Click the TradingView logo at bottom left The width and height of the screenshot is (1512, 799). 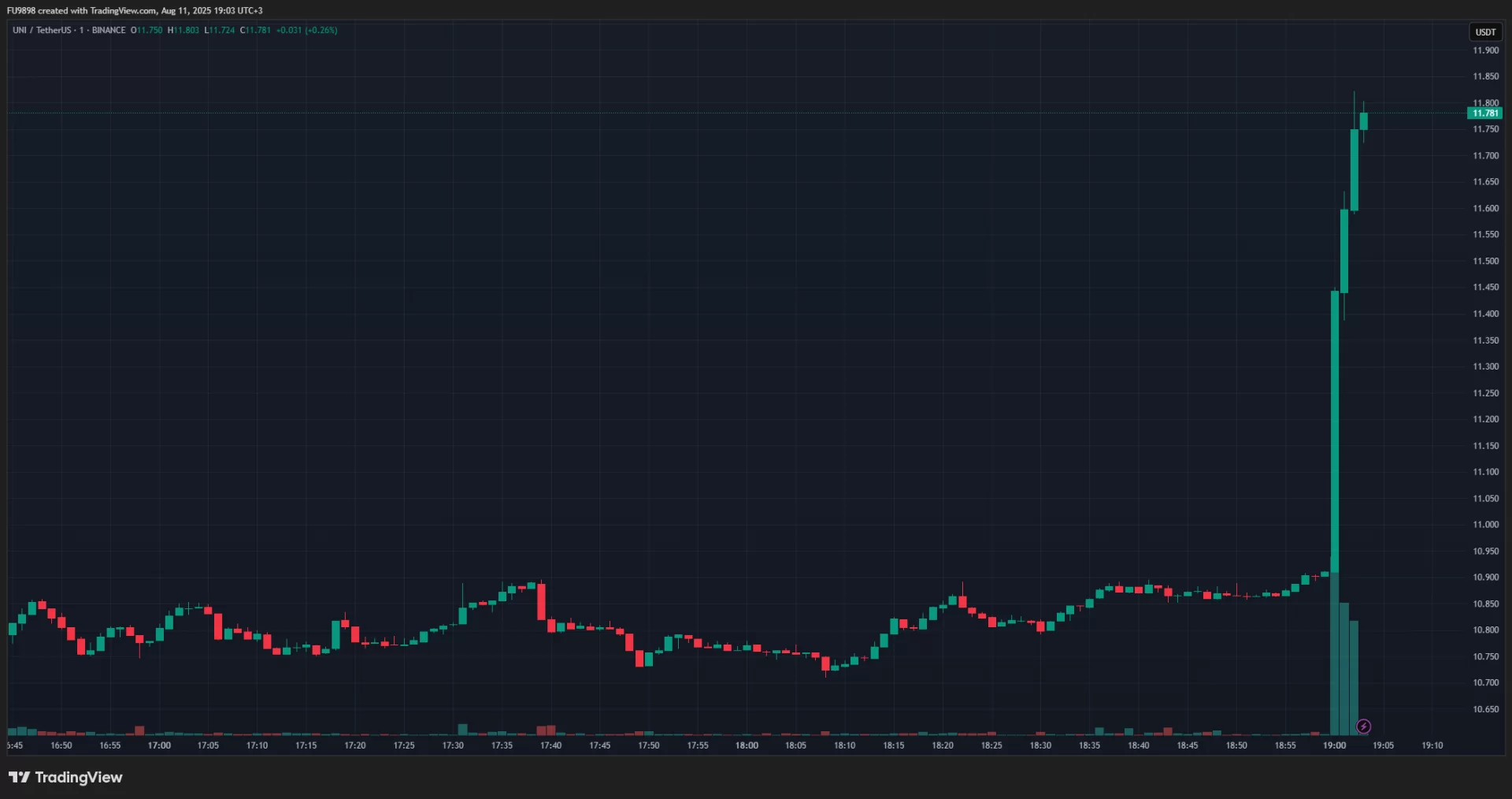(65, 778)
